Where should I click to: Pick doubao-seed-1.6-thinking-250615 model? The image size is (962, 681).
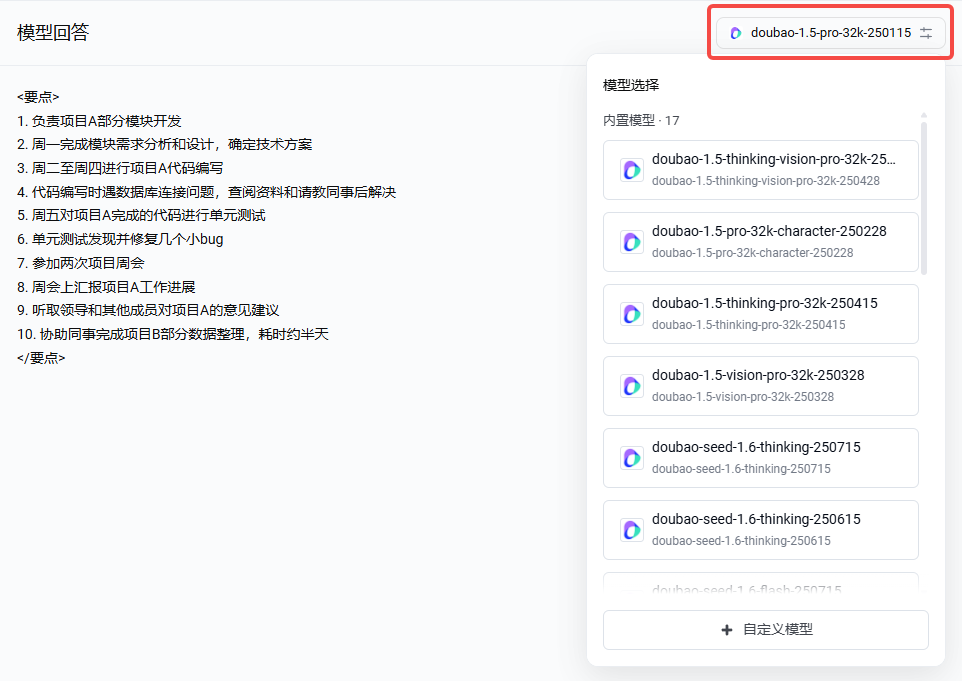[x=760, y=529]
